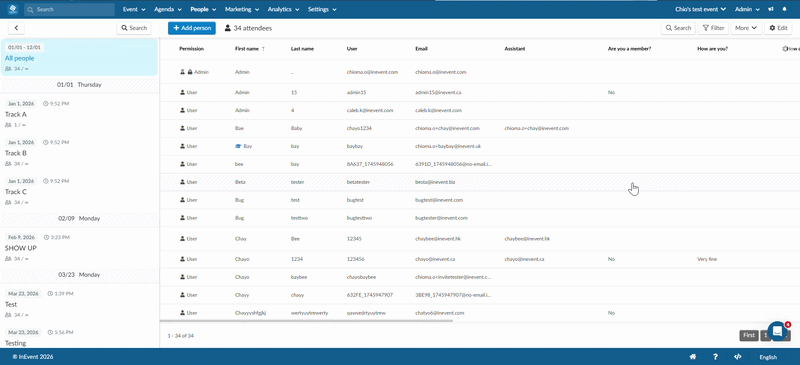Click the attendee list Search button
The height and width of the screenshot is (365, 800).
678,28
